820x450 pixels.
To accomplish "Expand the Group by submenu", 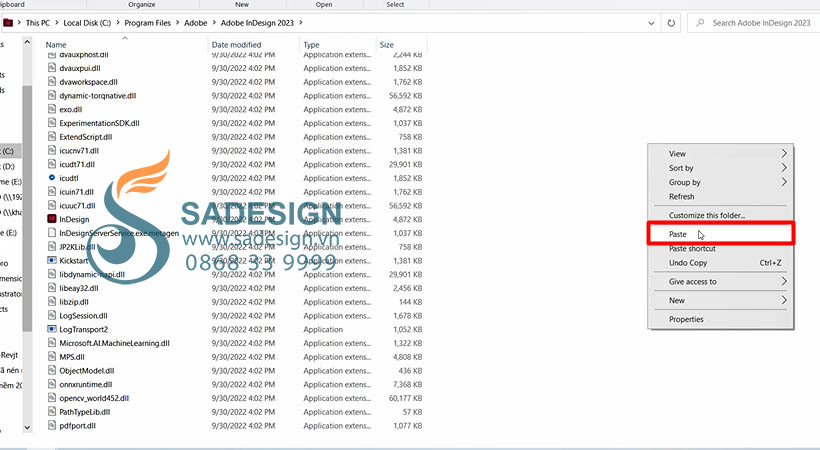I will point(721,182).
